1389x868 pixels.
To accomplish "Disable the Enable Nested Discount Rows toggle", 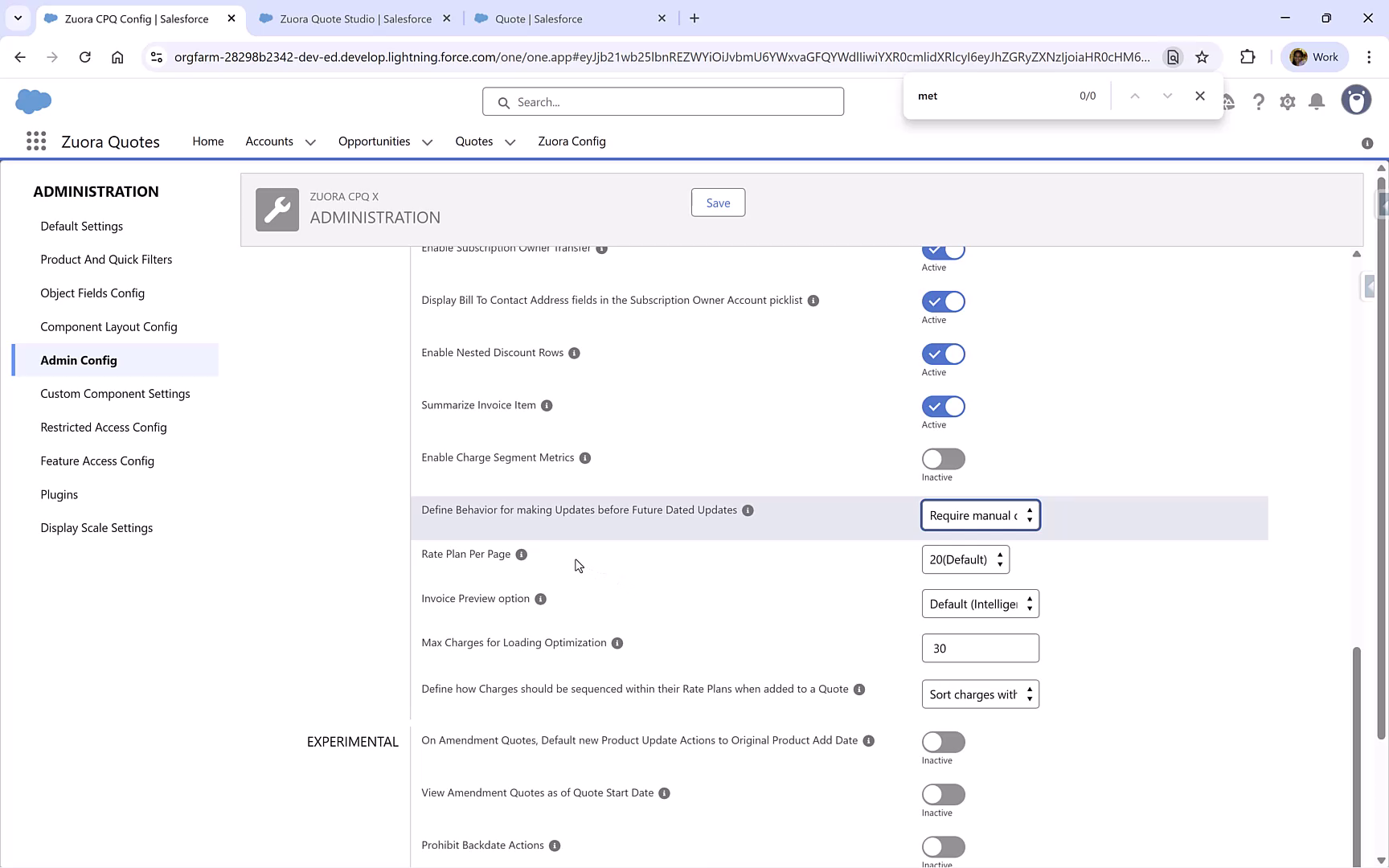I will point(943,354).
